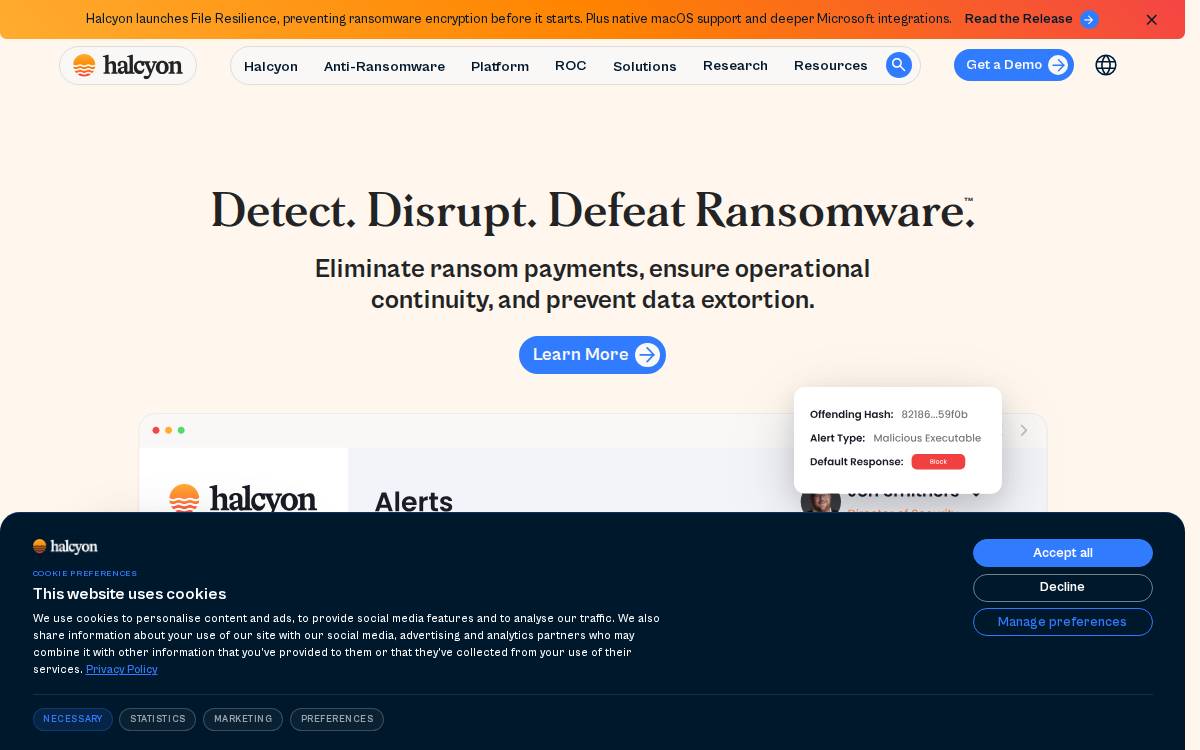Click the Halcyon logo in dashboard preview
Screen dimensions: 1200x750
coord(243,499)
